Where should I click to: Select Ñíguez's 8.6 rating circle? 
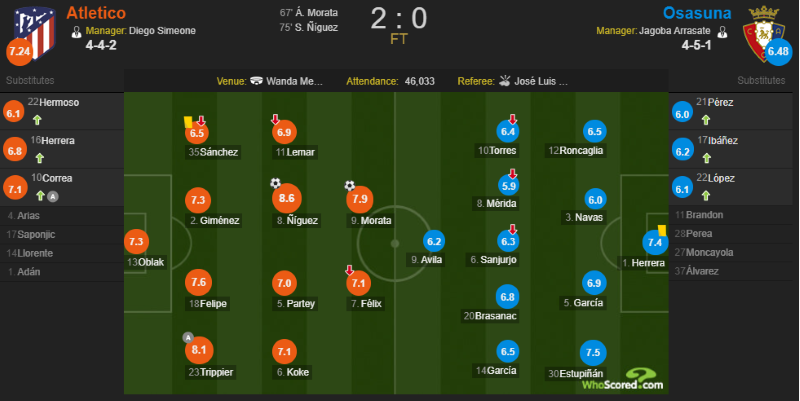pos(287,198)
